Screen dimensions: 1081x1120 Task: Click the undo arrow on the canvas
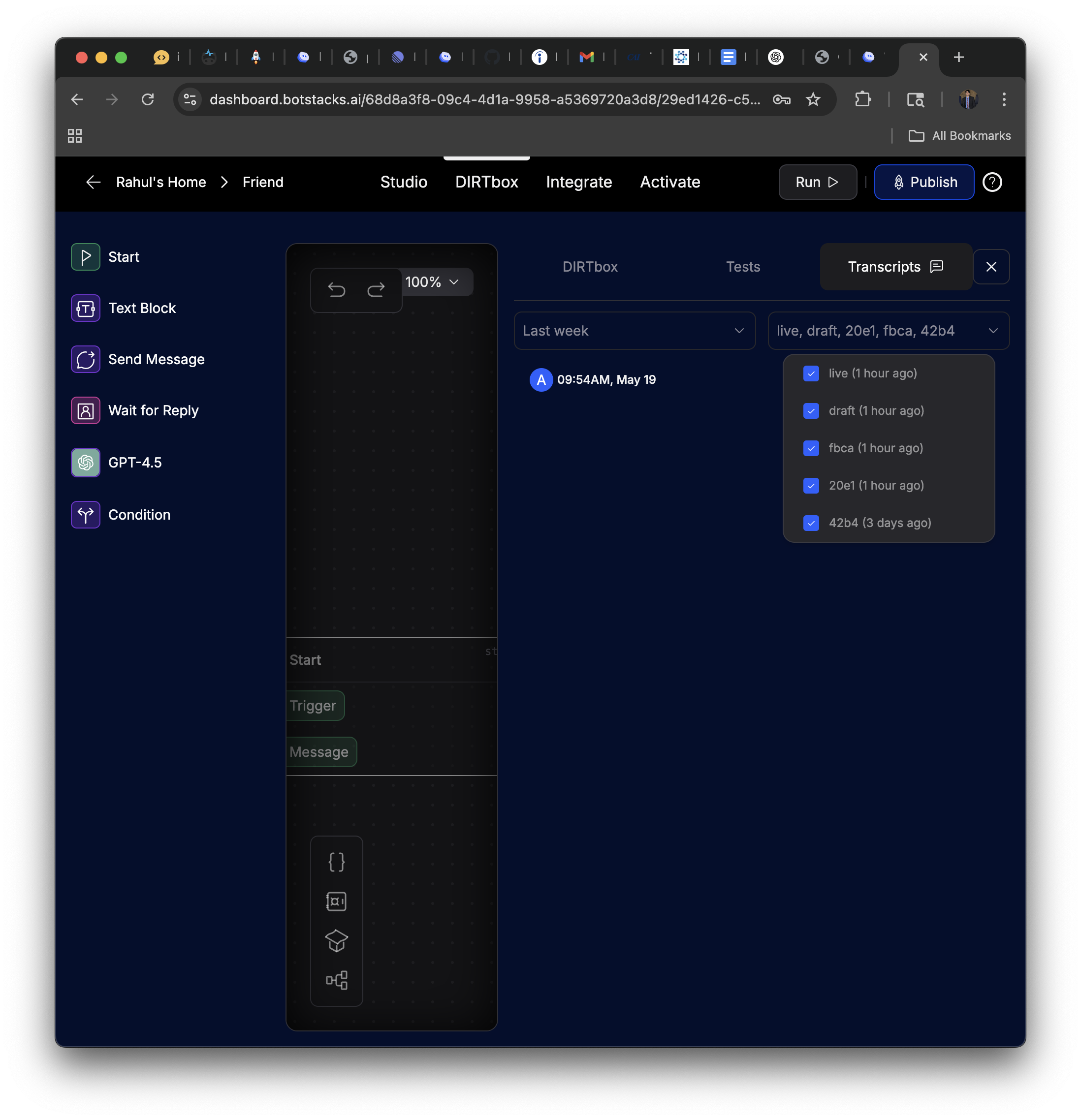[x=337, y=290]
